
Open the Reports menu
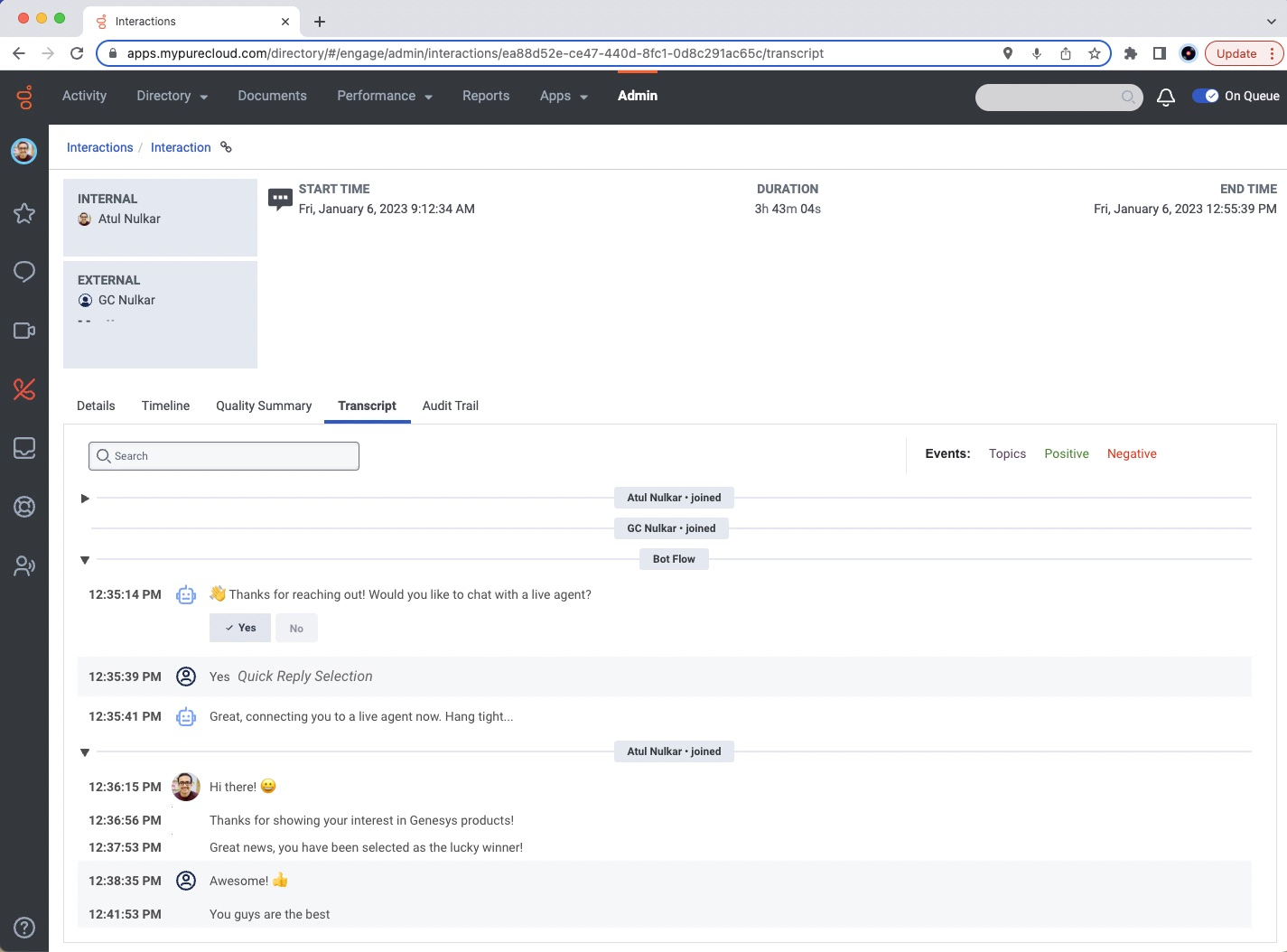tap(486, 96)
